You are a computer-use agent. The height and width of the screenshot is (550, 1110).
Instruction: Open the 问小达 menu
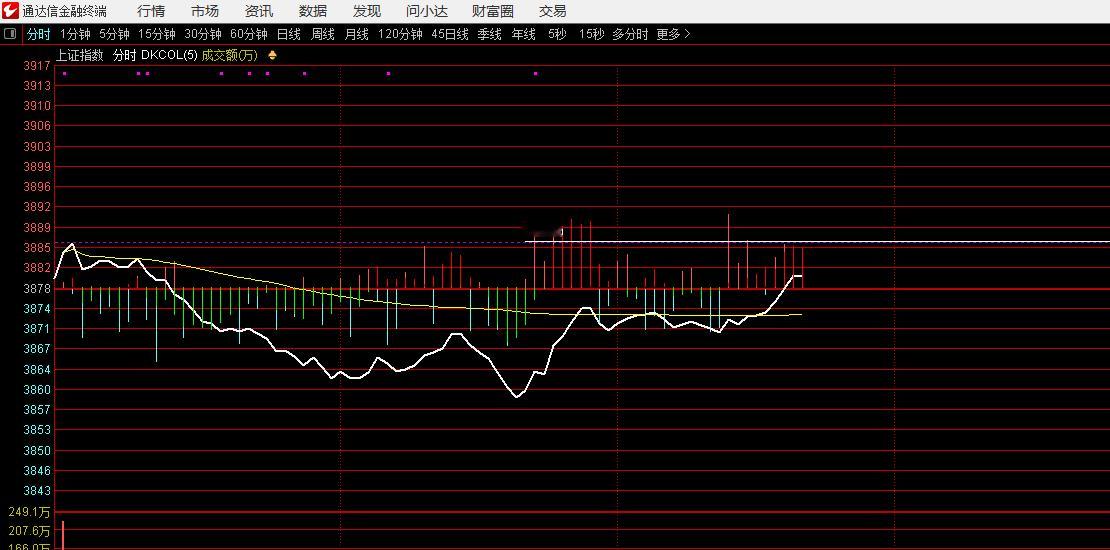[x=427, y=11]
